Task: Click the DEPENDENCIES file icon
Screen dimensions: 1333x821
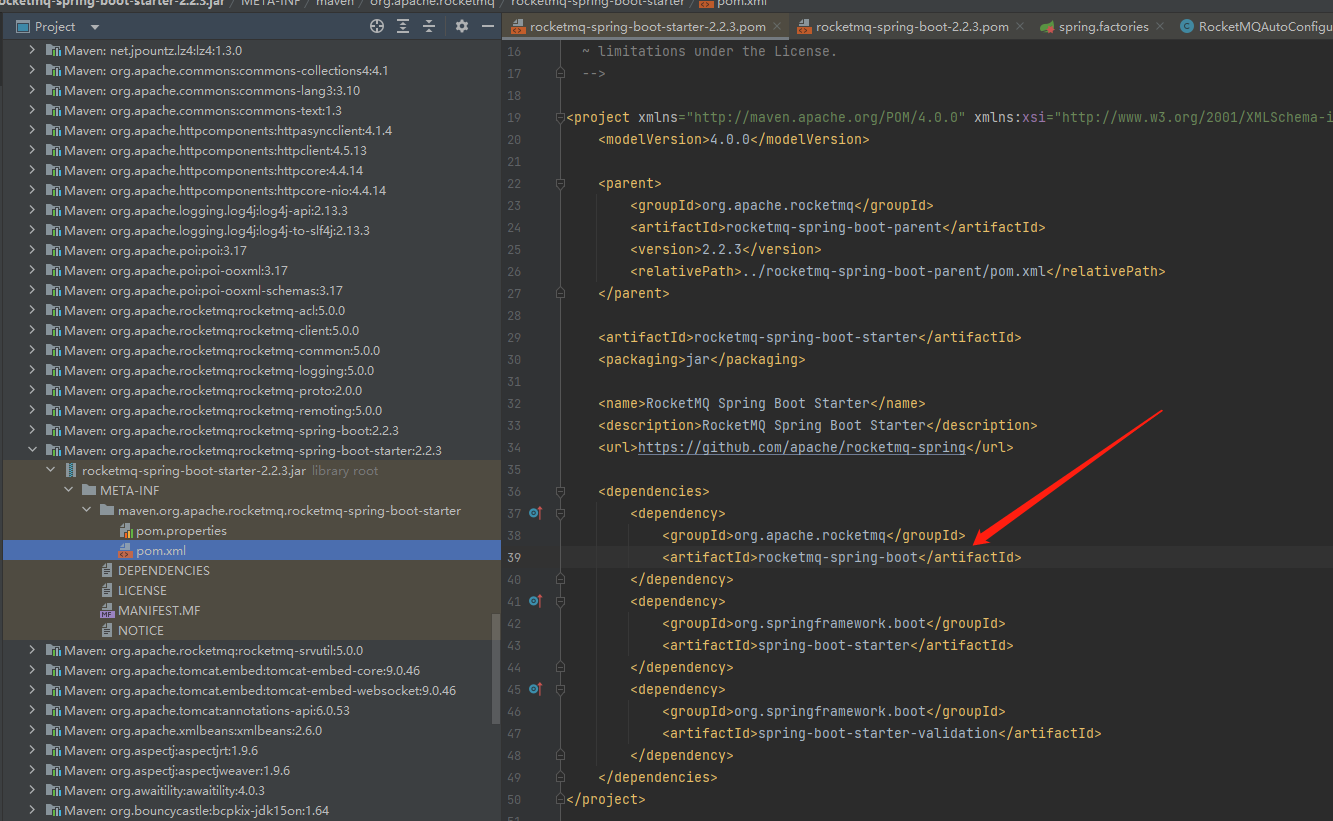Action: 108,570
